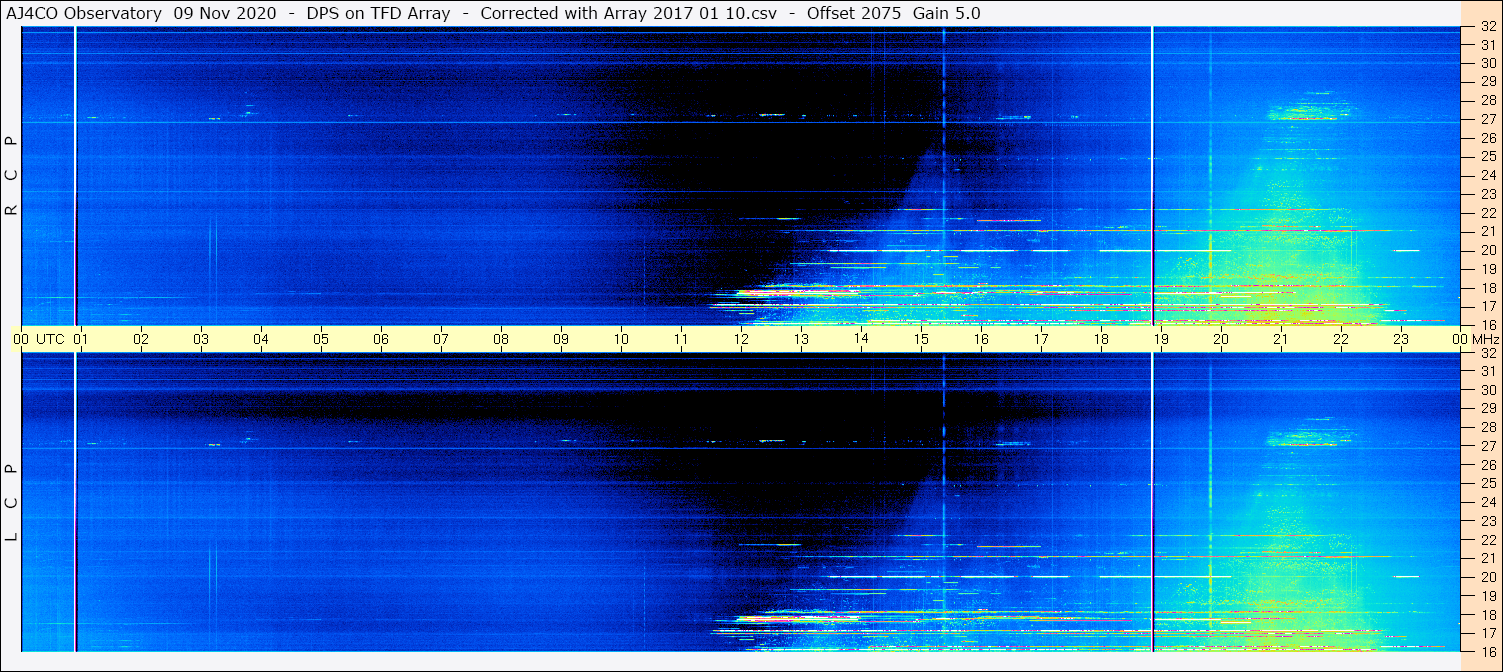
Task: Click the 25 MHz tick of RCP panel
Action: [1487, 157]
